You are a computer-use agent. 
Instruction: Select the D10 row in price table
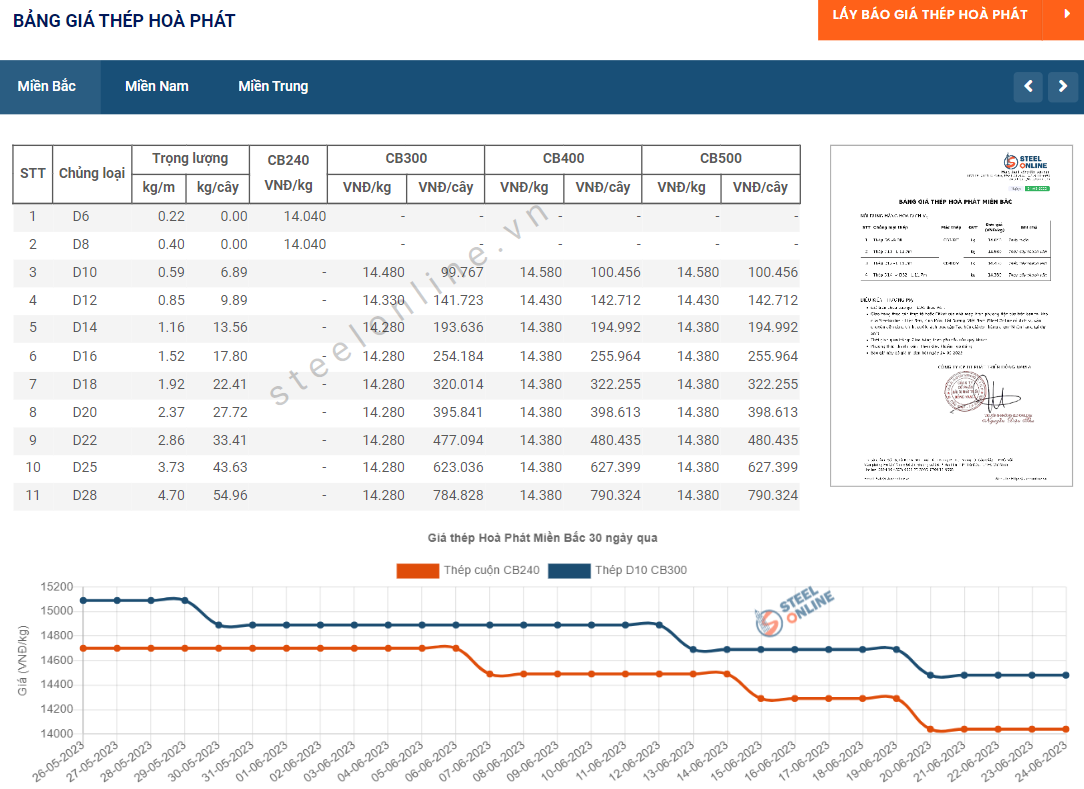point(406,272)
